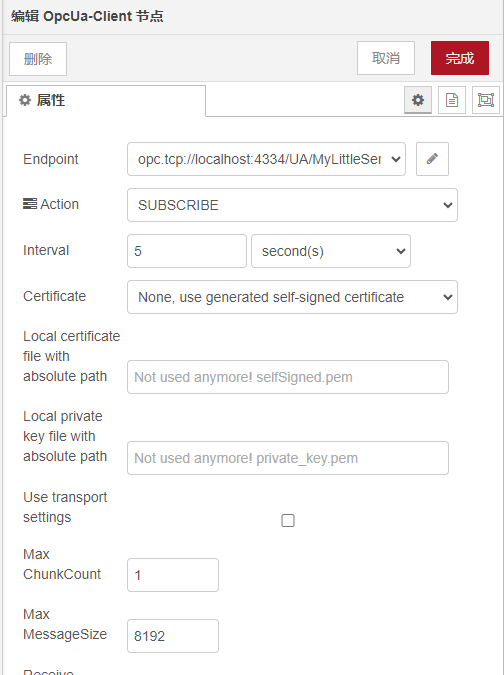Click the 完成 done button
504x675 pixels.
point(460,58)
